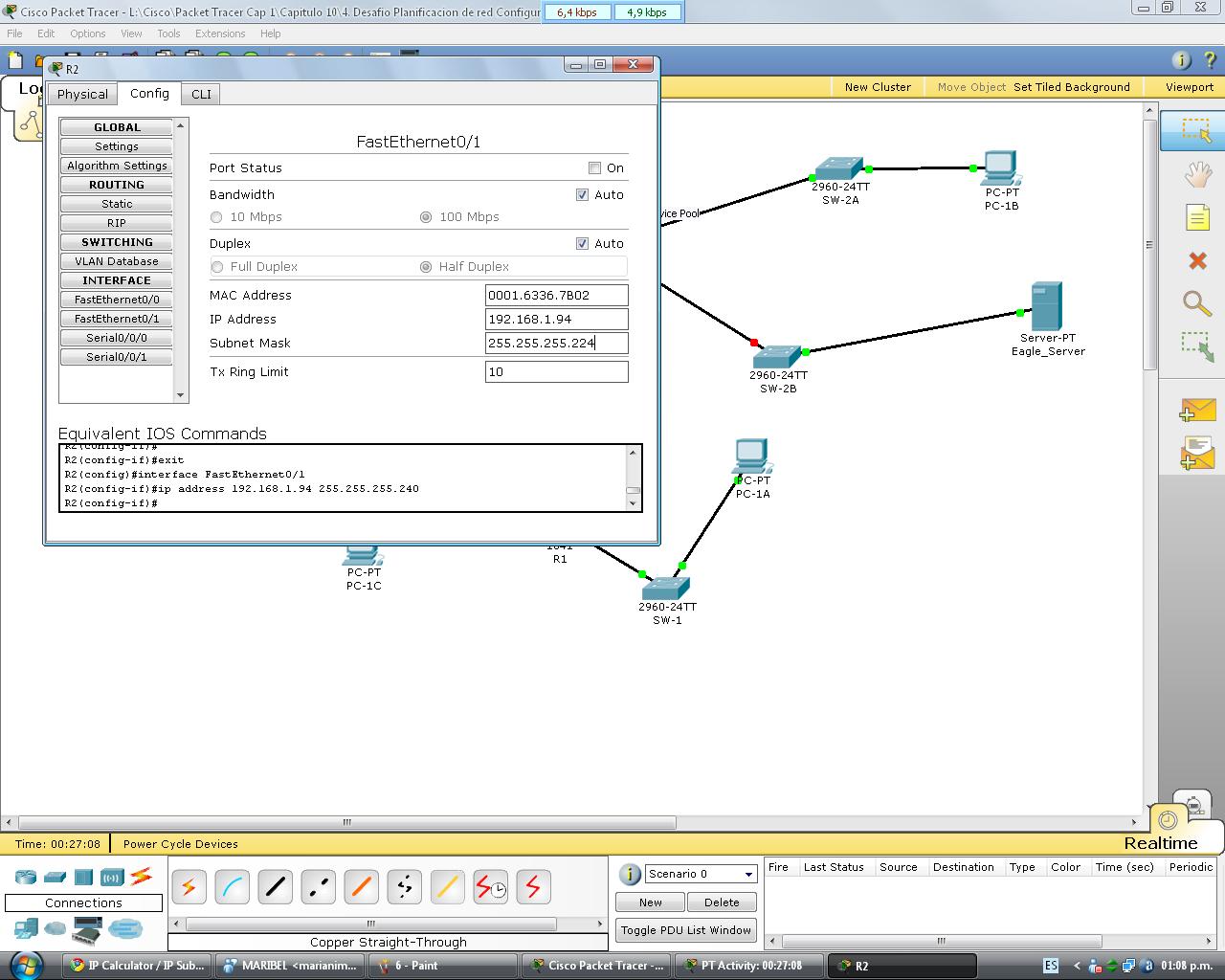
Task: Choose the Custom Made Devices category
Action: point(87,928)
